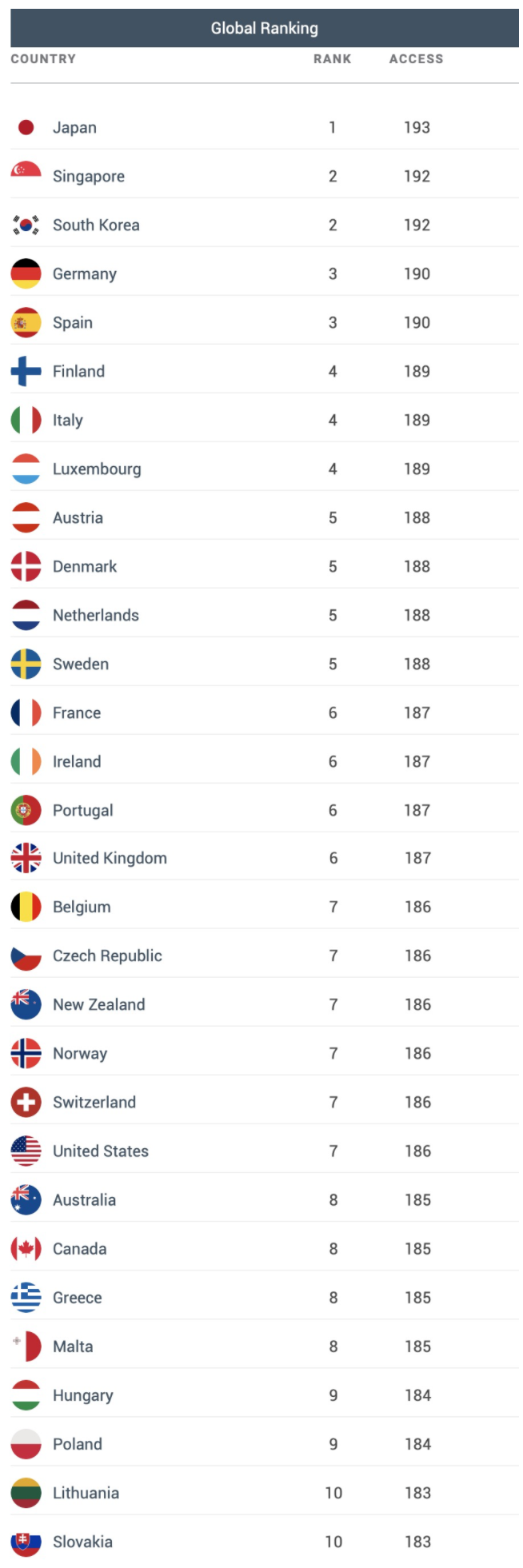523x1568 pixels.
Task: Open the Czech Republic country link
Action: (x=107, y=956)
